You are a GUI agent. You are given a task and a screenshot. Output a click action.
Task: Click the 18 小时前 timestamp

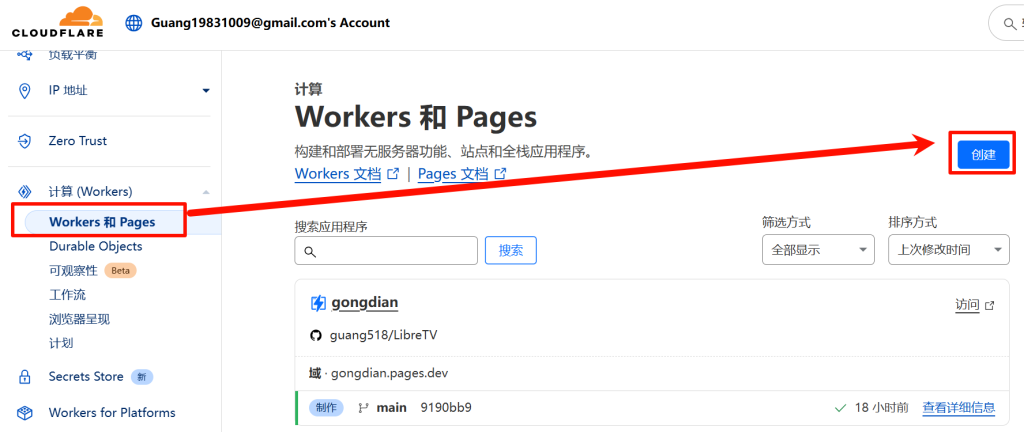click(881, 408)
